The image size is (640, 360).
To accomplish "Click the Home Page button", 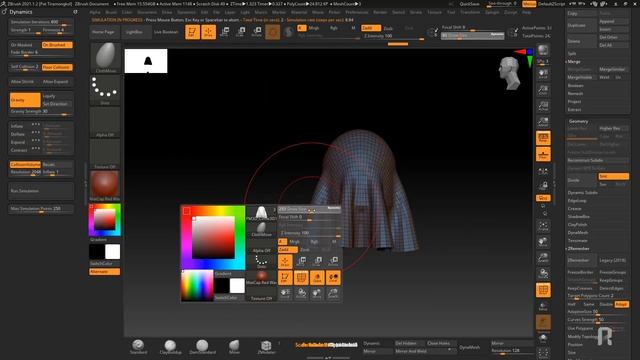I will point(104,32).
